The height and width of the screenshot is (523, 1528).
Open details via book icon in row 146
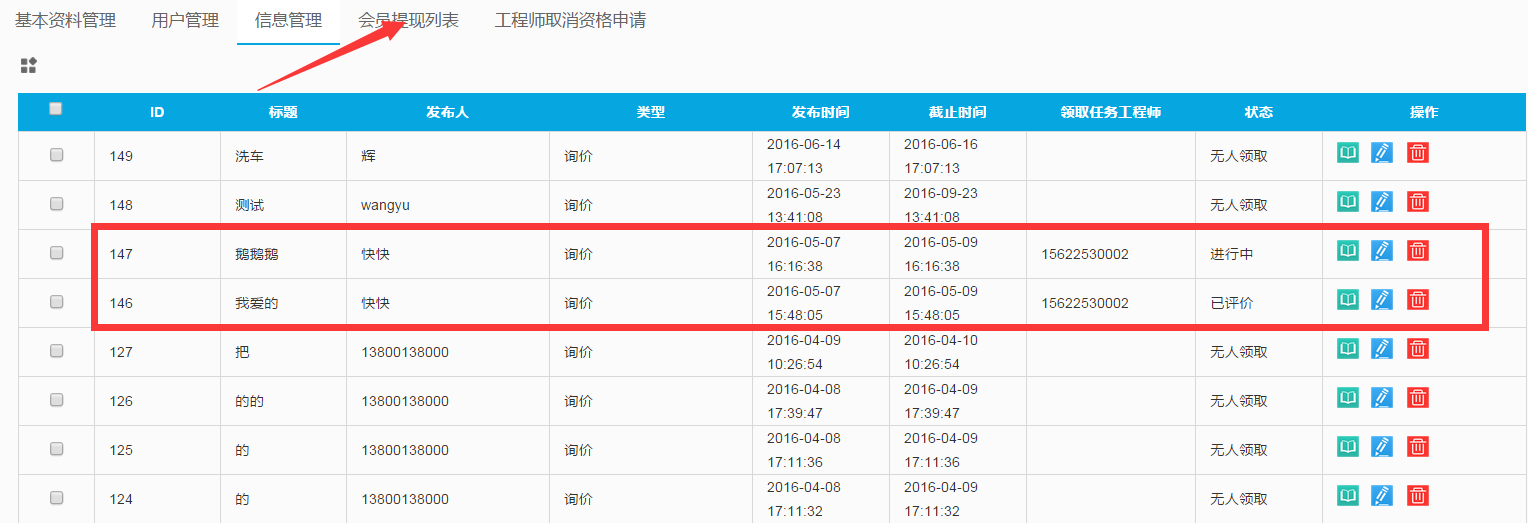[1348, 299]
